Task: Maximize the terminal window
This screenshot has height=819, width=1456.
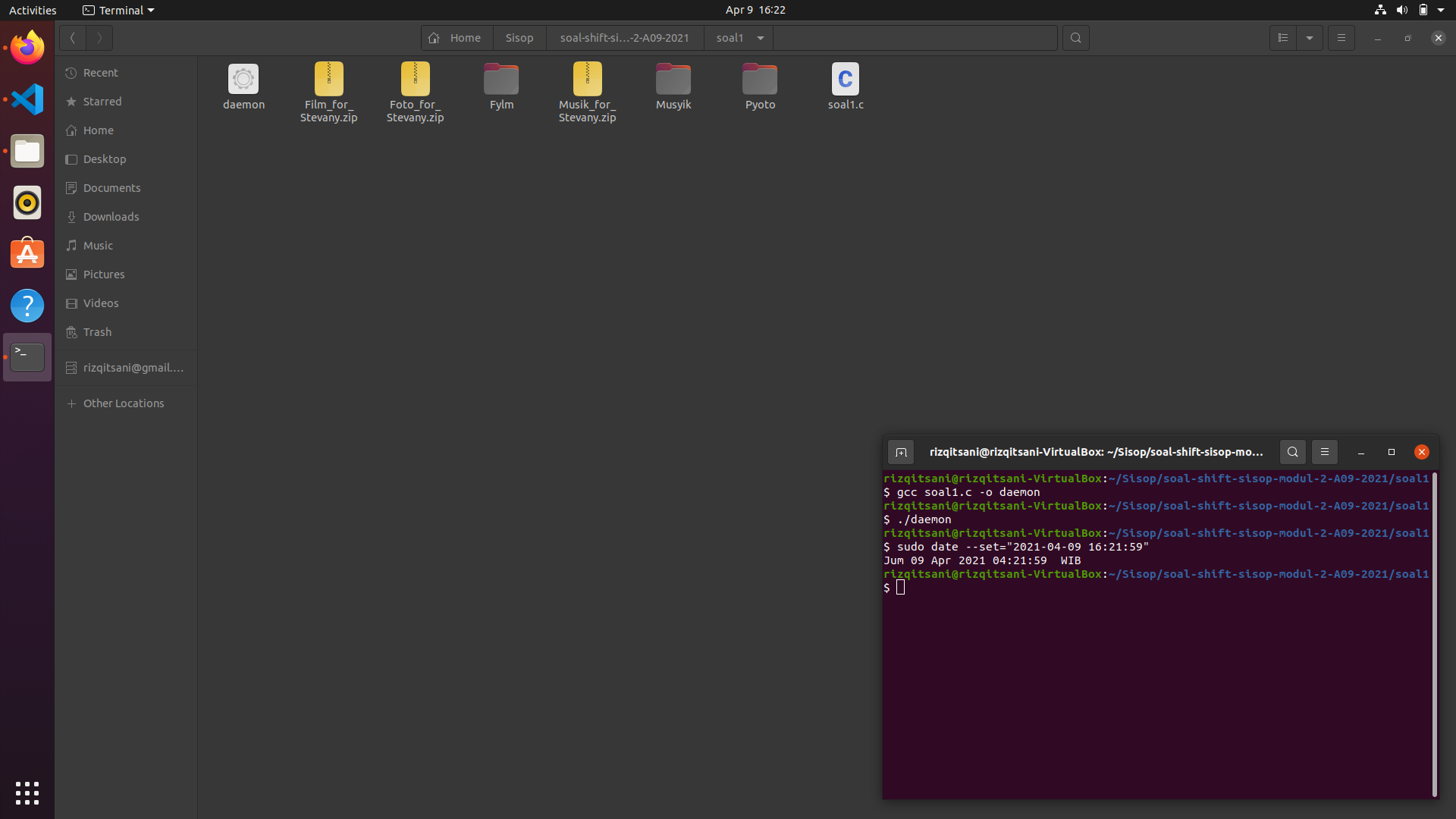Action: point(1392,452)
